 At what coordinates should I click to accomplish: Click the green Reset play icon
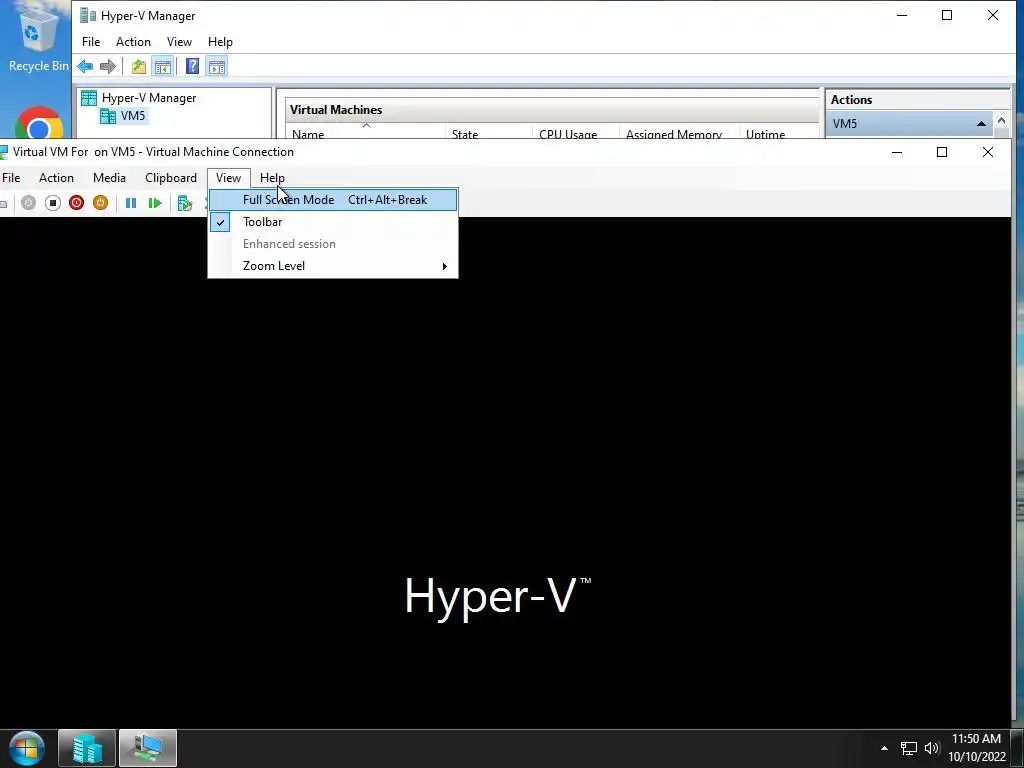pos(155,203)
